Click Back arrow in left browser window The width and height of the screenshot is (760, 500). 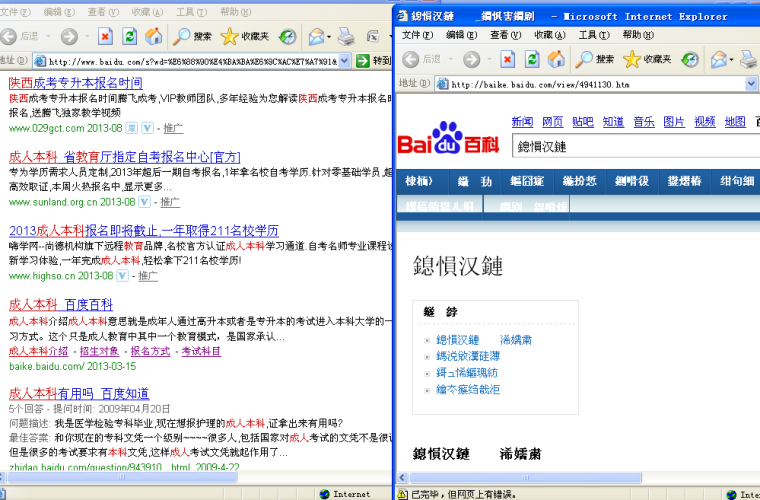click(8, 36)
